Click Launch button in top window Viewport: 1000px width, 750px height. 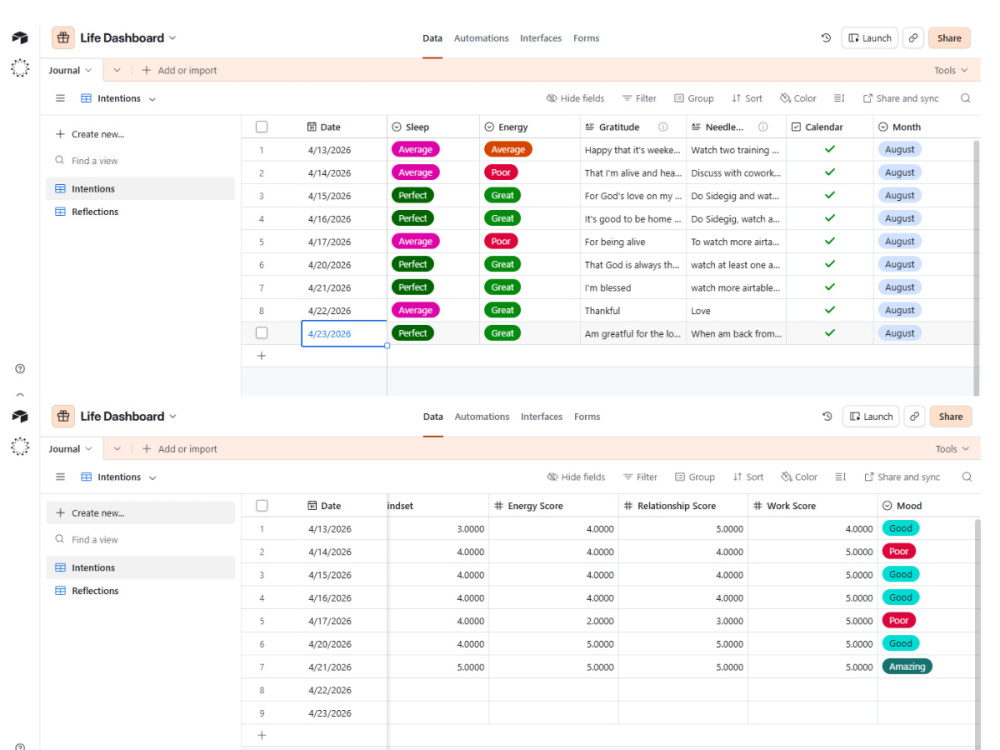(x=870, y=38)
